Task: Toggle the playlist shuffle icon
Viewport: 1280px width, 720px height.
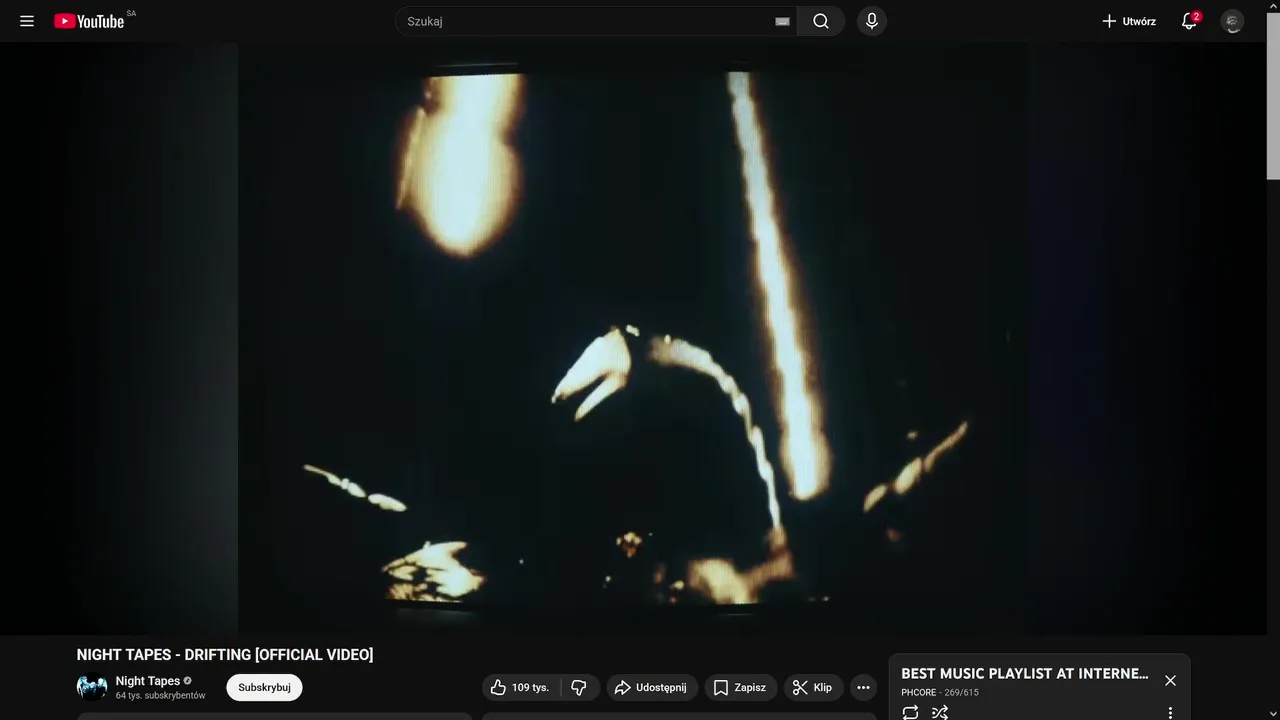Action: 940,712
